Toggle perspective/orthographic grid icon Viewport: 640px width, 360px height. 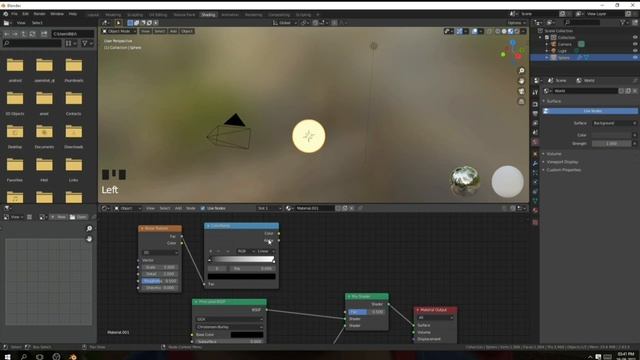[x=521, y=101]
